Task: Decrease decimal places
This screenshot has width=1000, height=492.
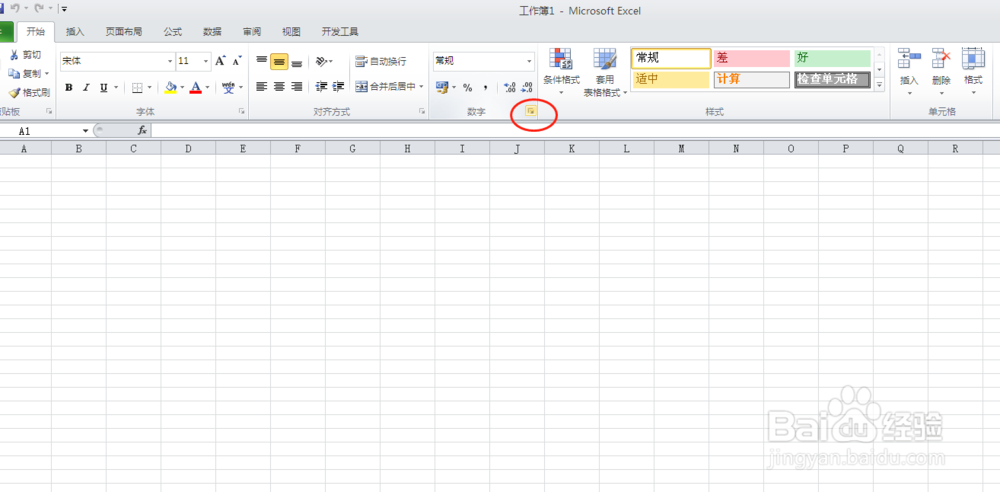Action: (527, 87)
